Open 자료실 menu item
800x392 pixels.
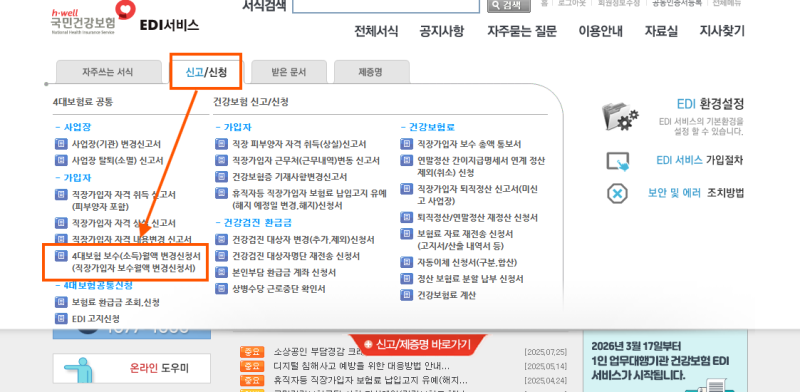661,31
